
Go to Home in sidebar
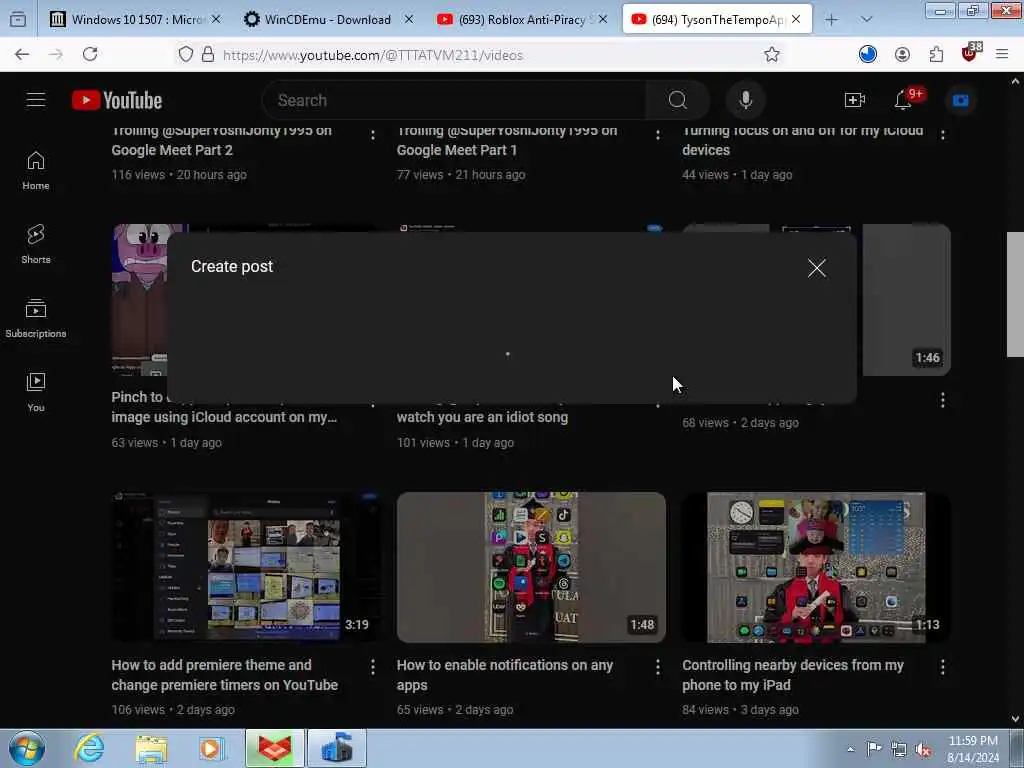point(36,170)
